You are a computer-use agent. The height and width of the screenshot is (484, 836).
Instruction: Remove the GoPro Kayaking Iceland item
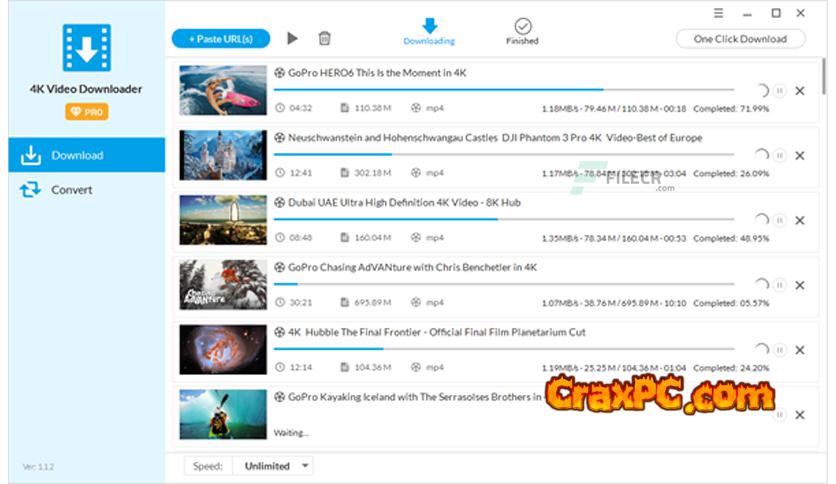[800, 415]
